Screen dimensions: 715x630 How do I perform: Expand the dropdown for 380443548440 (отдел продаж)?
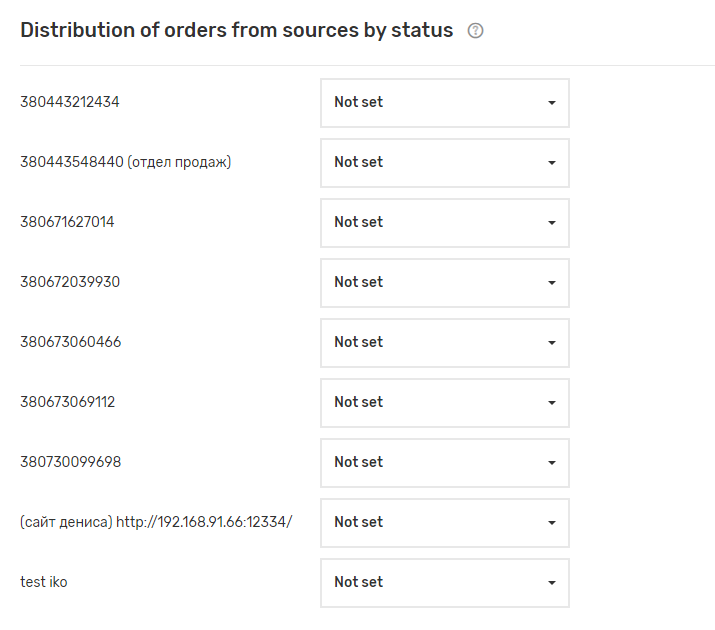point(444,163)
